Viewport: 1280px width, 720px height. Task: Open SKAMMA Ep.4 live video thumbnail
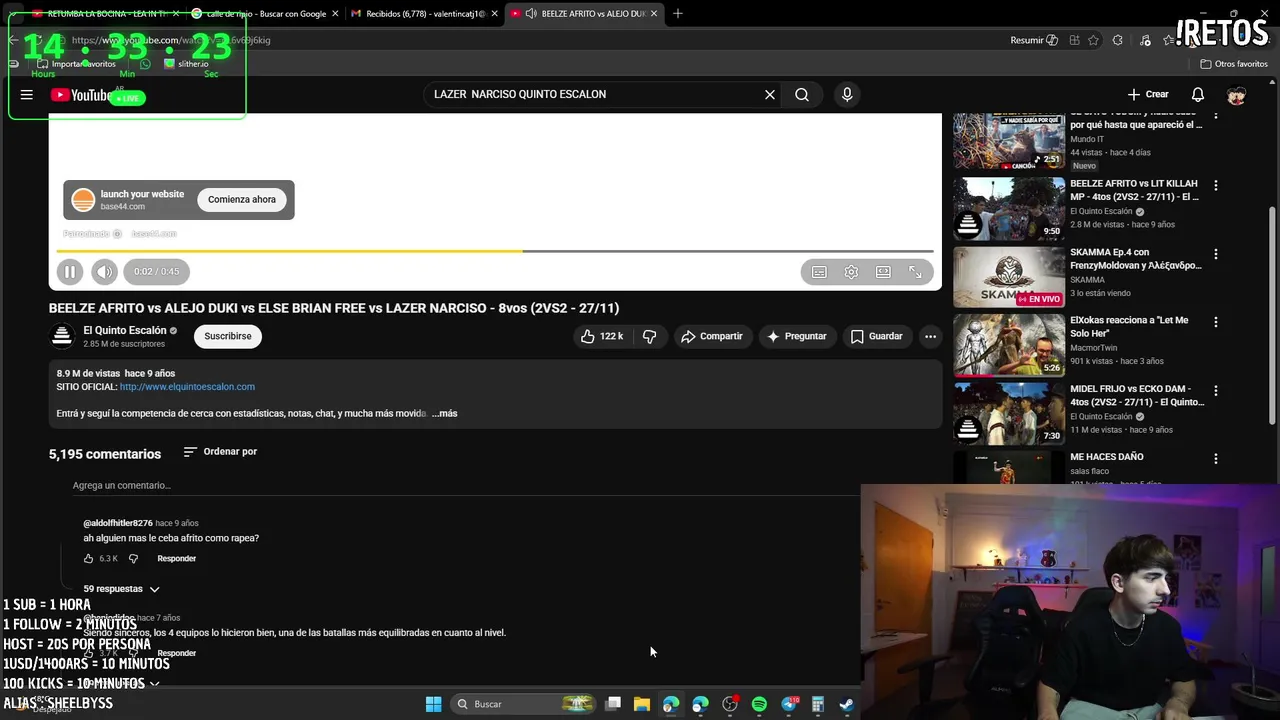point(1008,277)
